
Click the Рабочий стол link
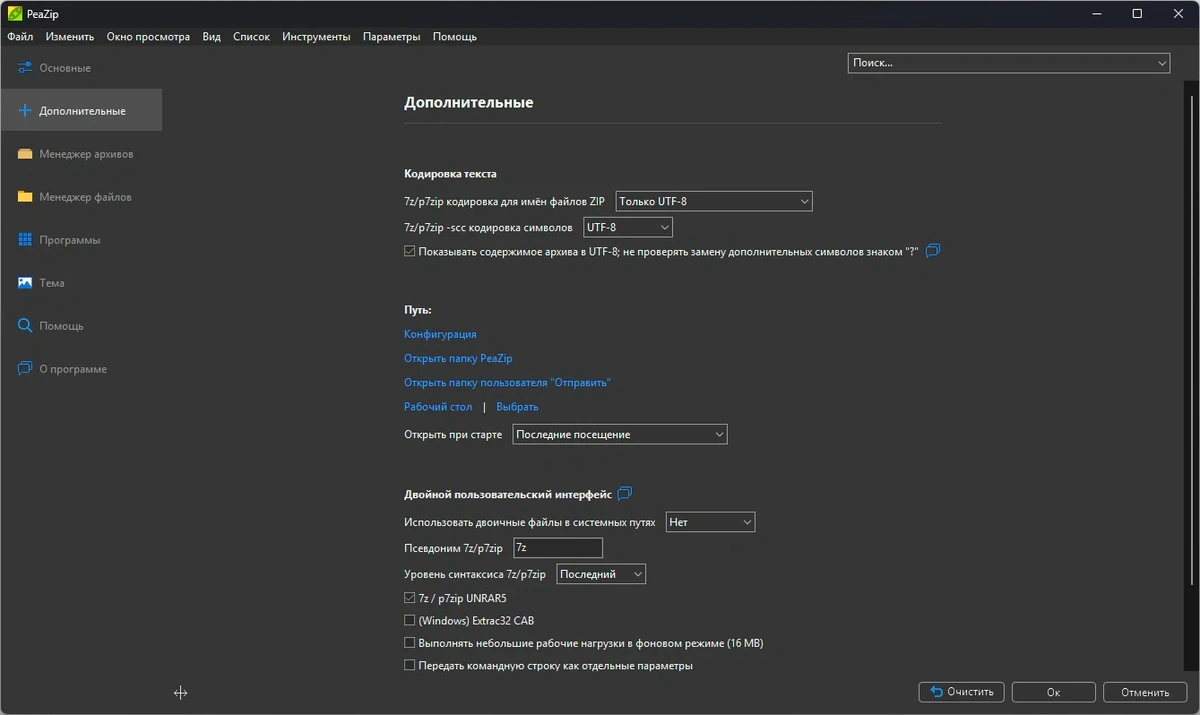(438, 407)
